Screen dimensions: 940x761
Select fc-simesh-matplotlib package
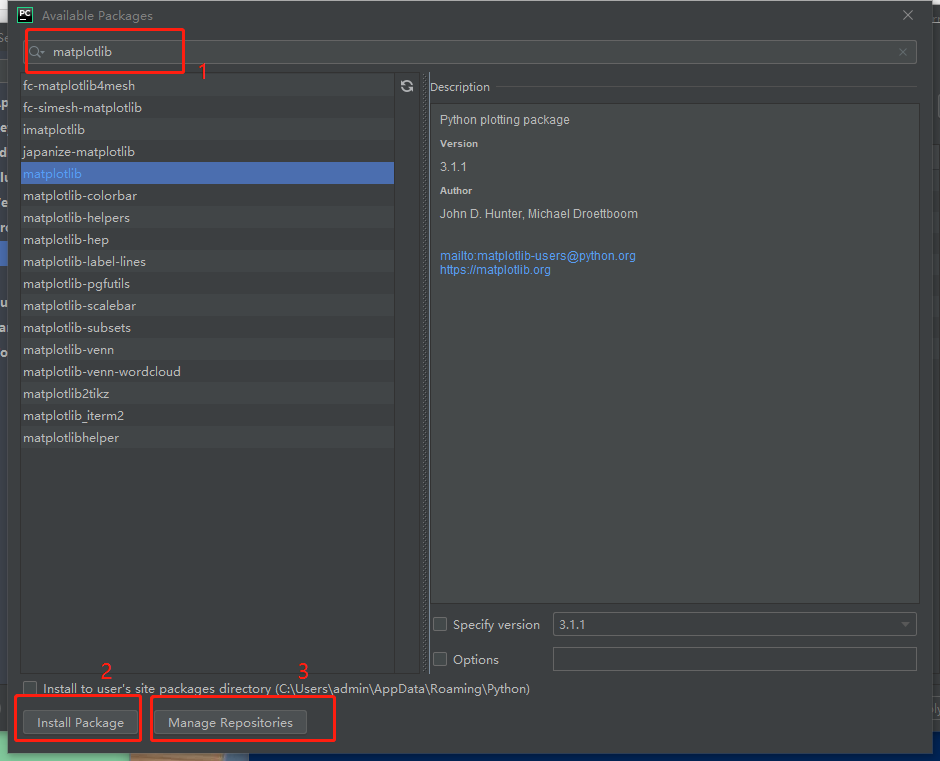point(207,108)
